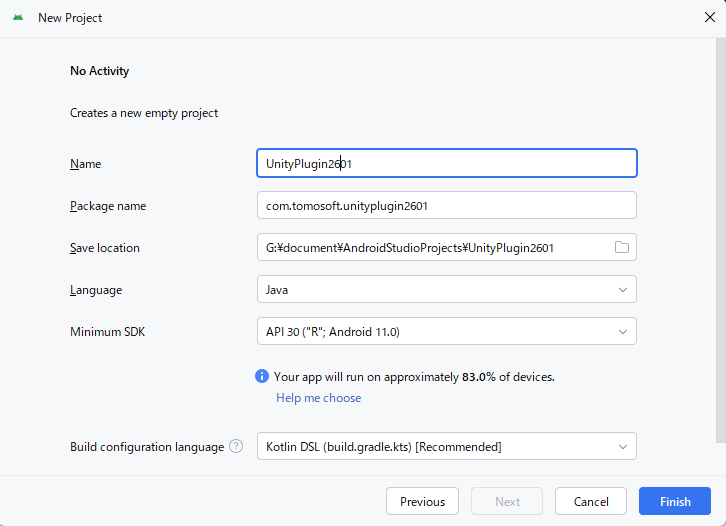Screen dimensions: 726x526
Task: Click the Cancel button
Action: click(x=591, y=501)
